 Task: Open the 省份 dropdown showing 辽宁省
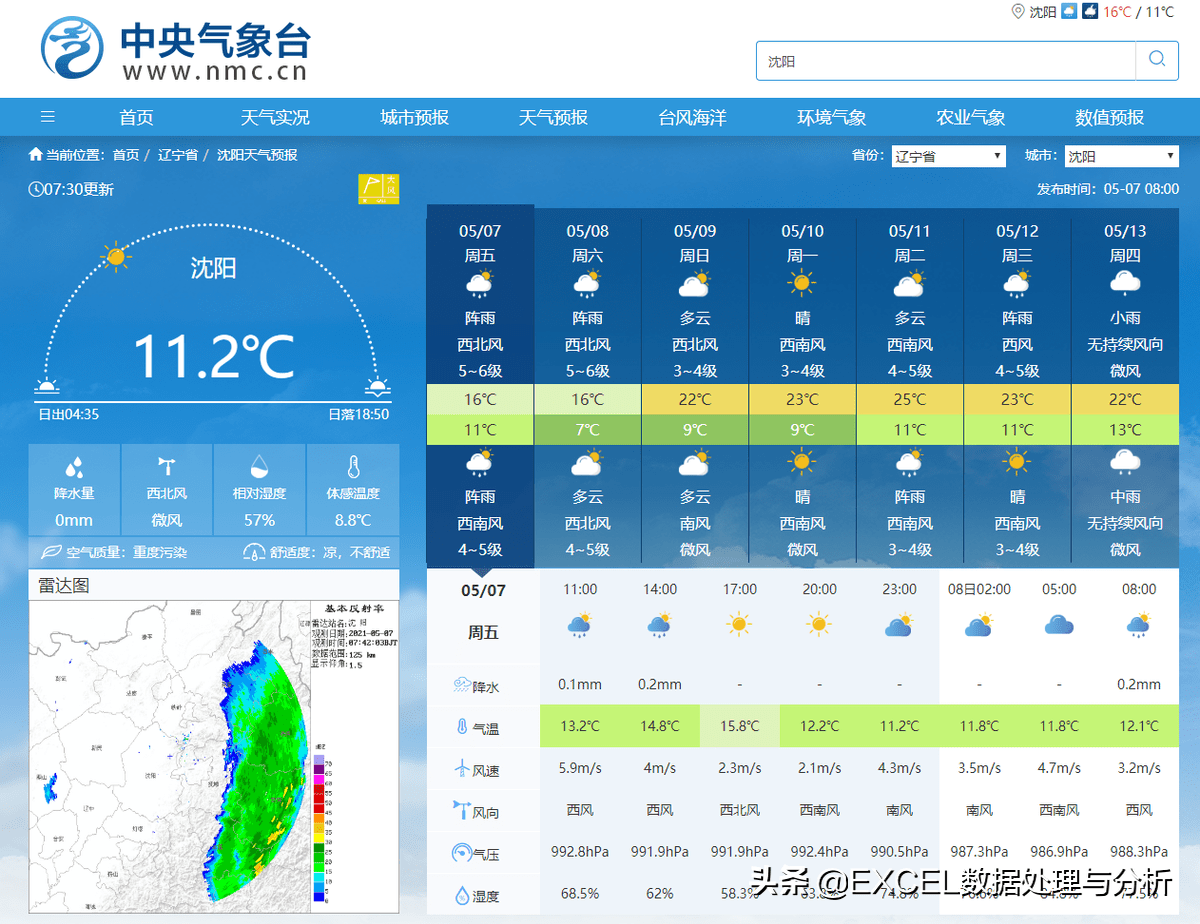point(948,156)
